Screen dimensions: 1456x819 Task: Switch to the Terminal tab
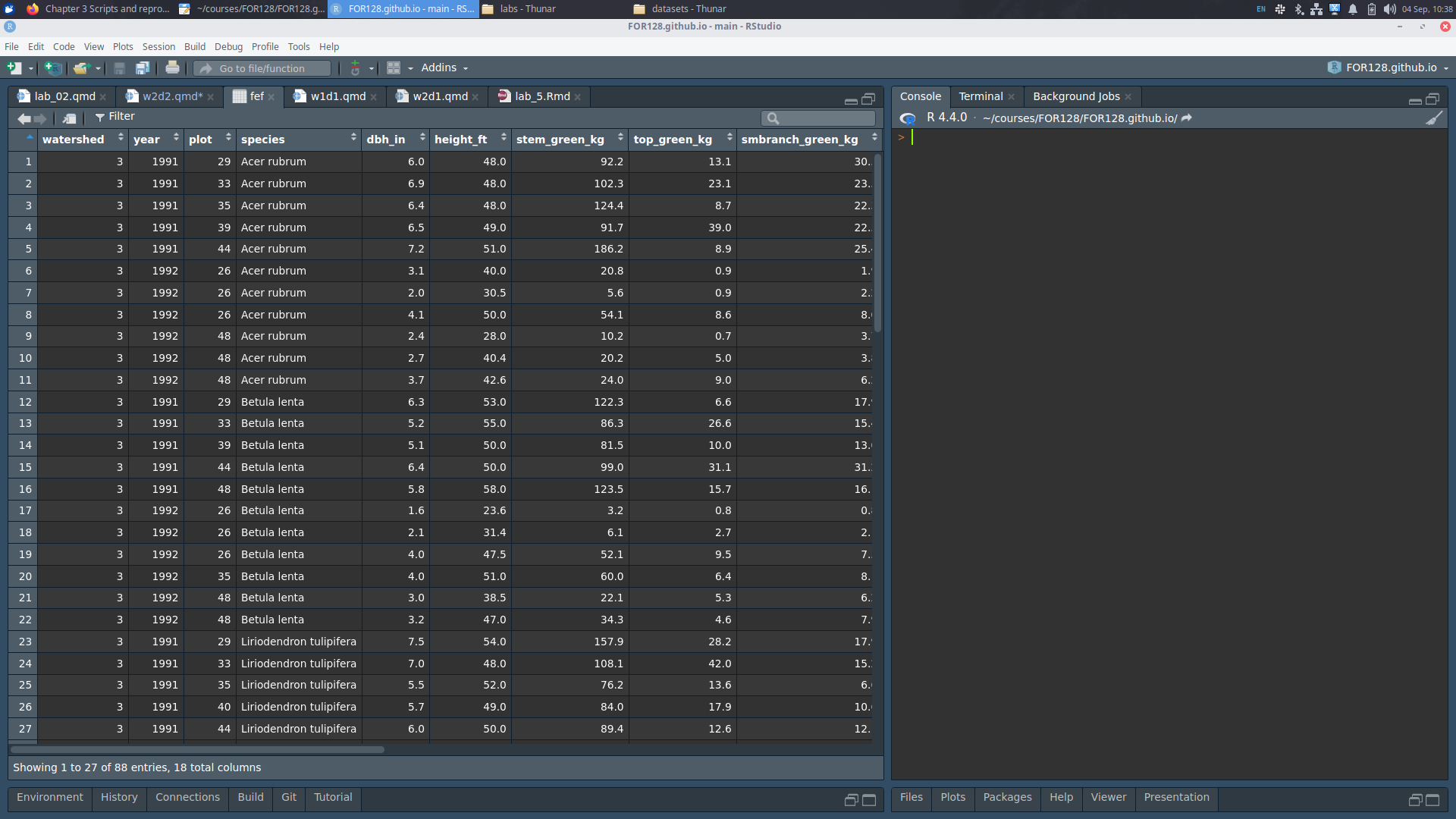pos(980,96)
